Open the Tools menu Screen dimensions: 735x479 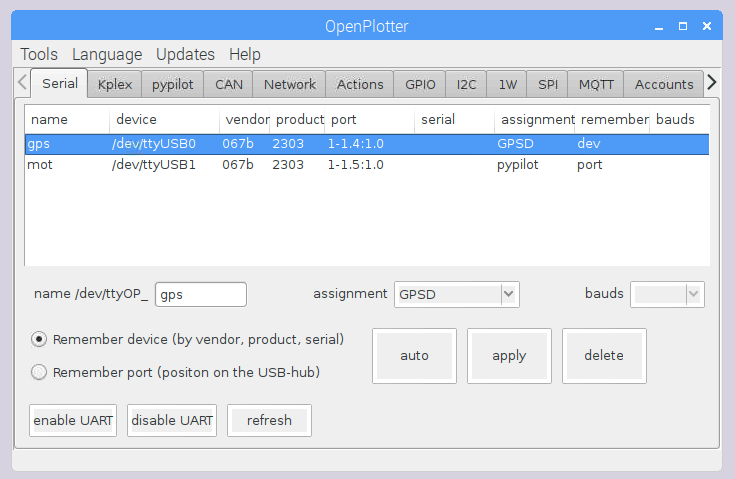[x=39, y=54]
